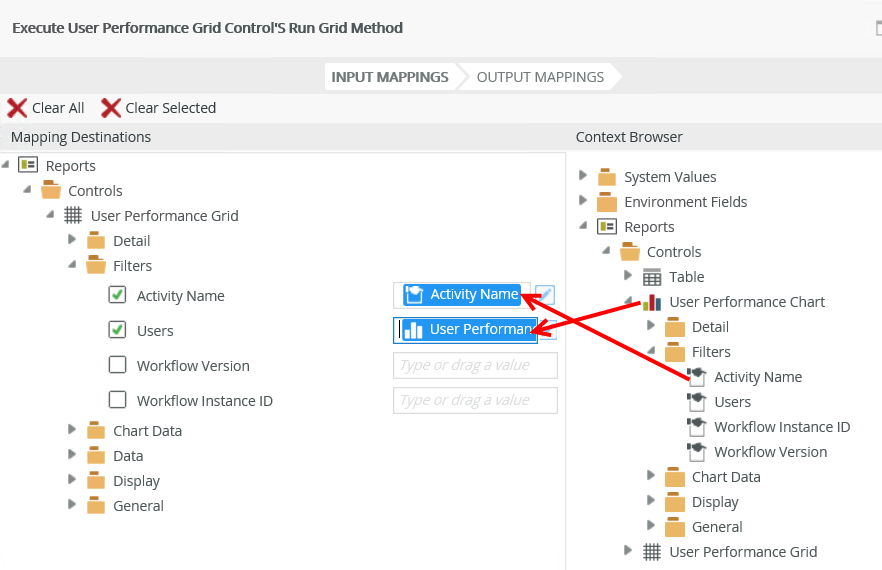Click the grid icon beside User Performance Grid destination

click(73, 216)
